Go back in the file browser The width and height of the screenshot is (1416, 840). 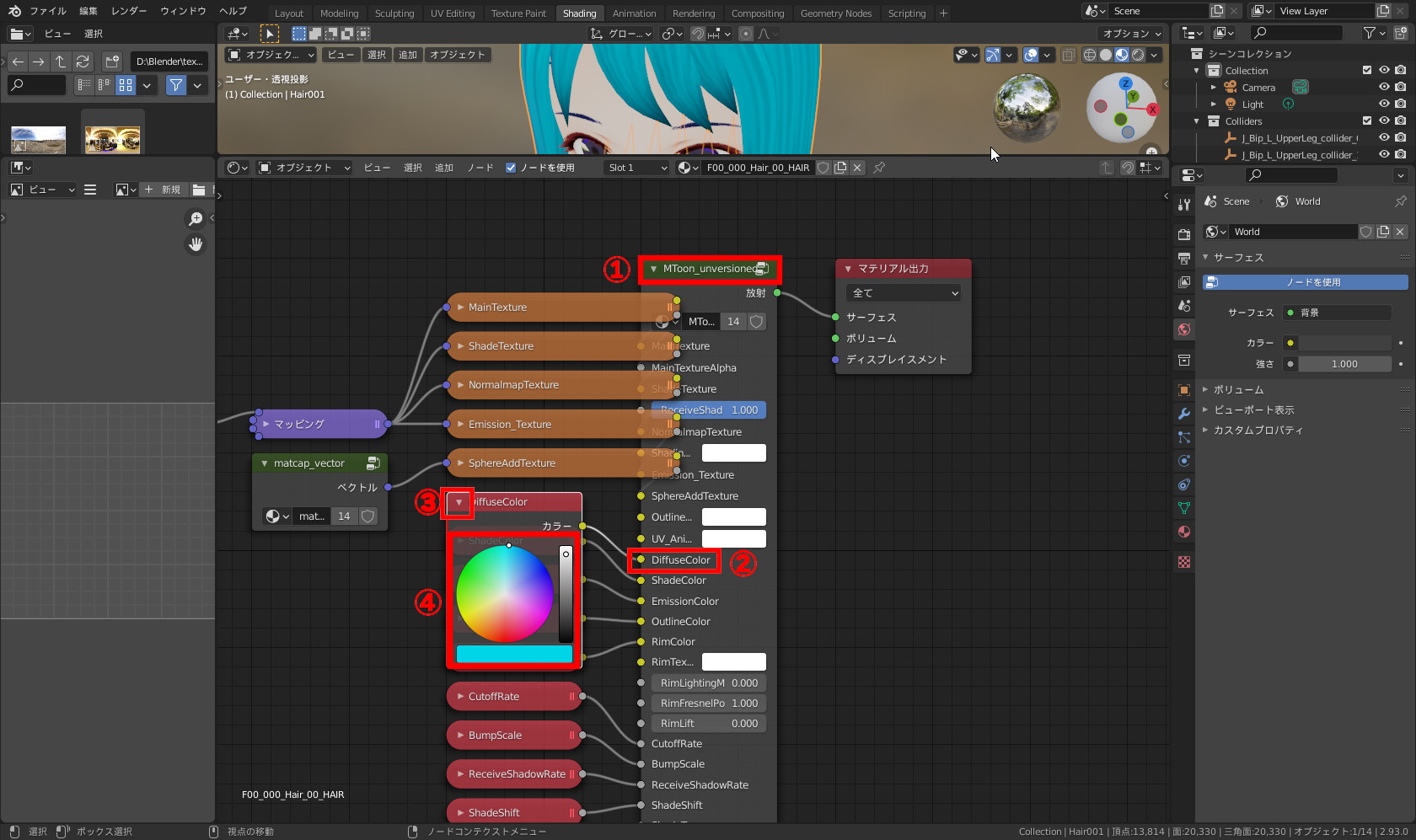pos(18,62)
